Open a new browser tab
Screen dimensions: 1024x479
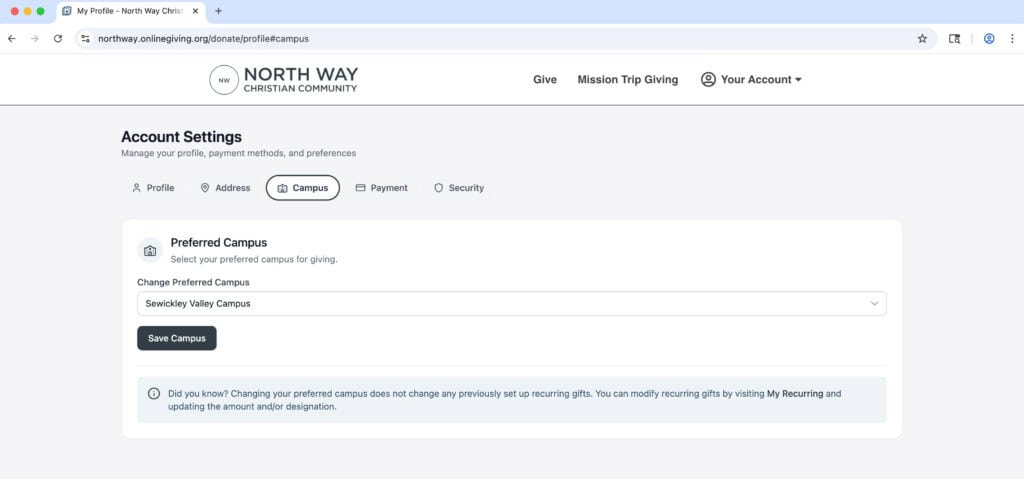219,11
